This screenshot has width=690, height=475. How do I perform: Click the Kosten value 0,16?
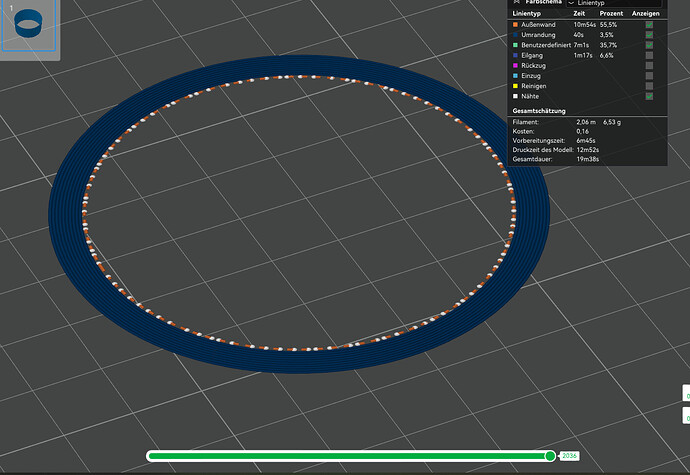[x=582, y=131]
